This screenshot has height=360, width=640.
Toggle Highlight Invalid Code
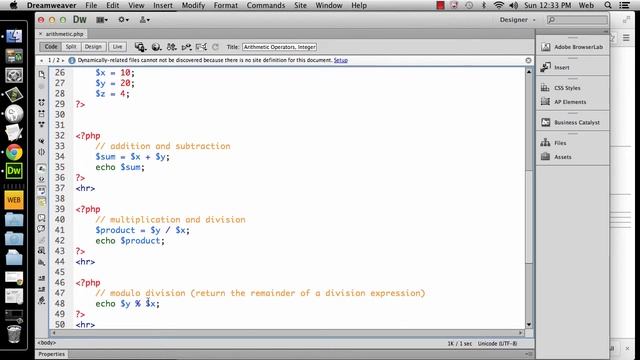[42, 179]
